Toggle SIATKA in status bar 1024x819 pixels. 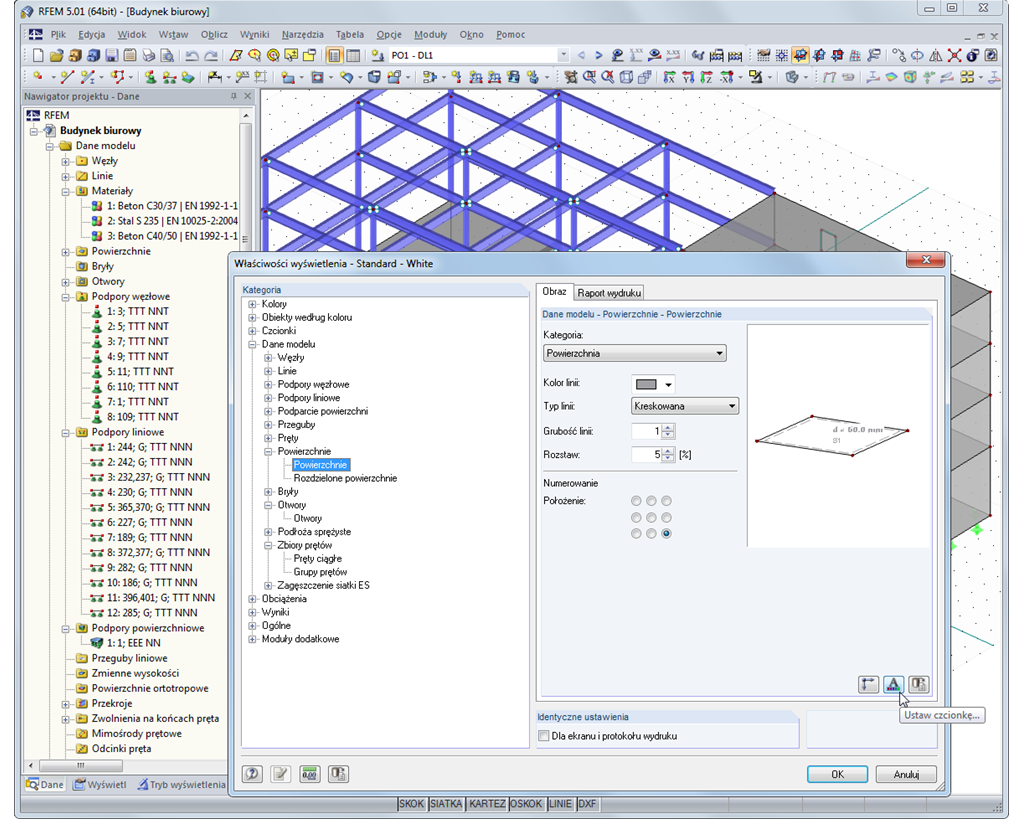tap(446, 803)
